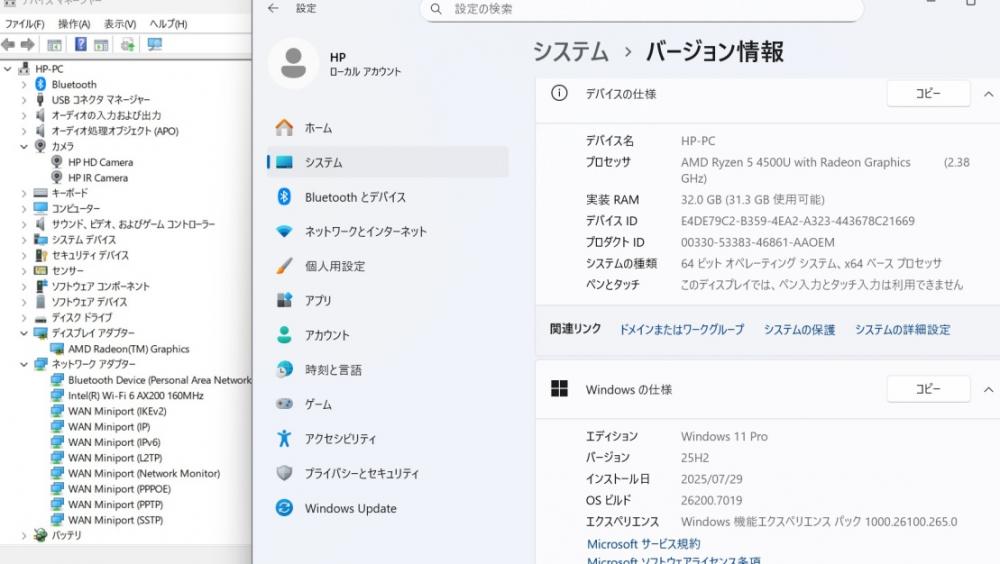Click the Scan for hardware changes monitor icon
The height and width of the screenshot is (564, 1000).
click(x=154, y=45)
